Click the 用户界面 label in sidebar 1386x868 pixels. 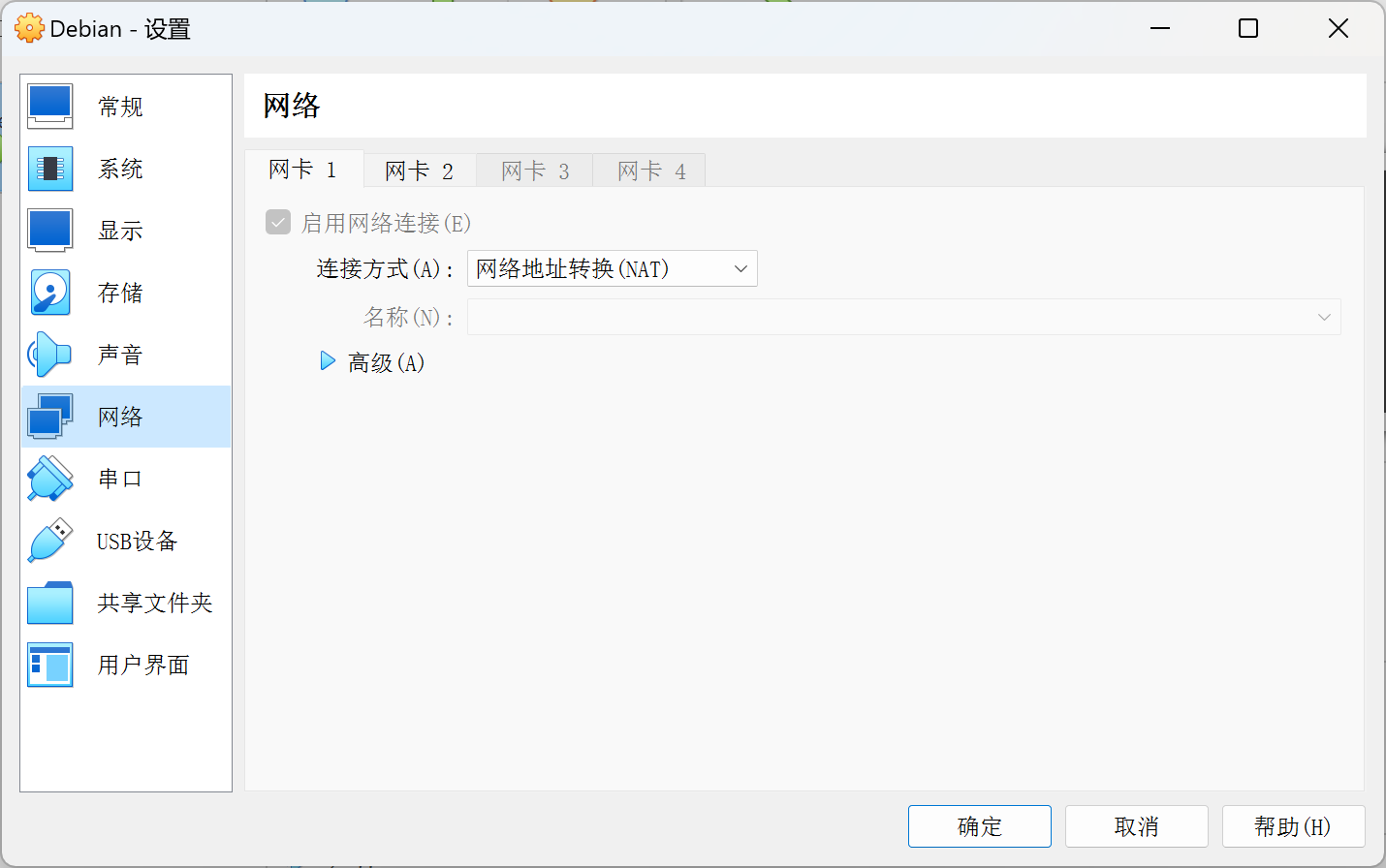coord(143,665)
